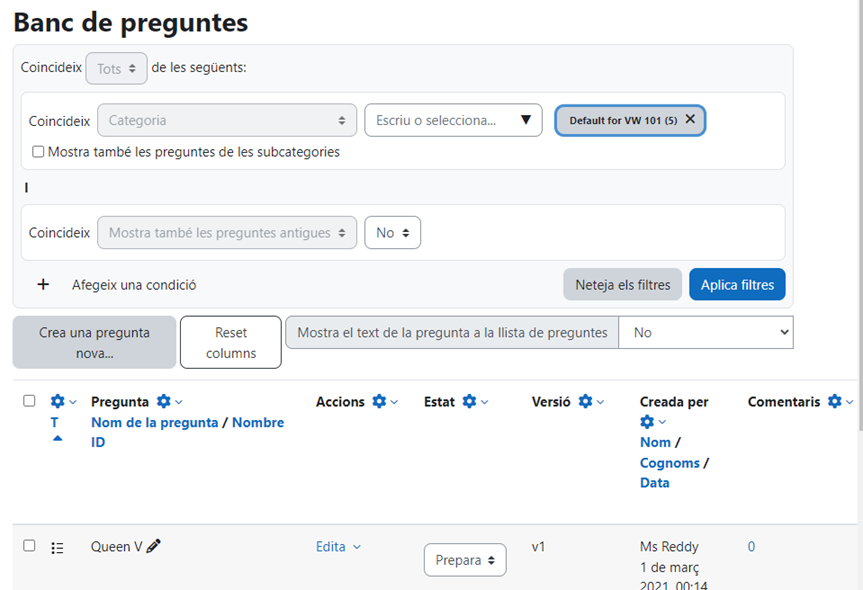
Task: Open gear settings for Accions column
Action: (379, 402)
